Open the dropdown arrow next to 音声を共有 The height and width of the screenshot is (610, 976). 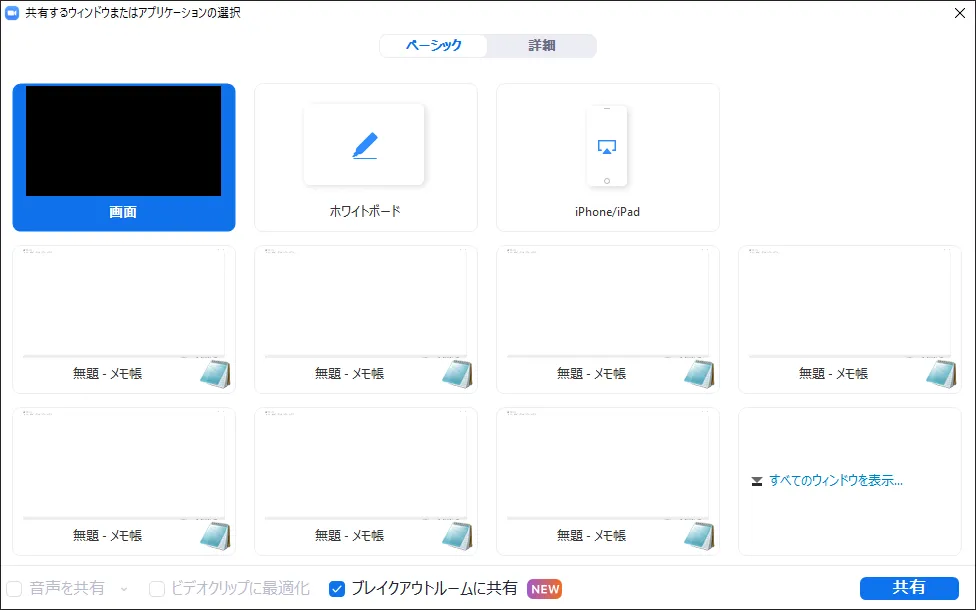[124, 589]
